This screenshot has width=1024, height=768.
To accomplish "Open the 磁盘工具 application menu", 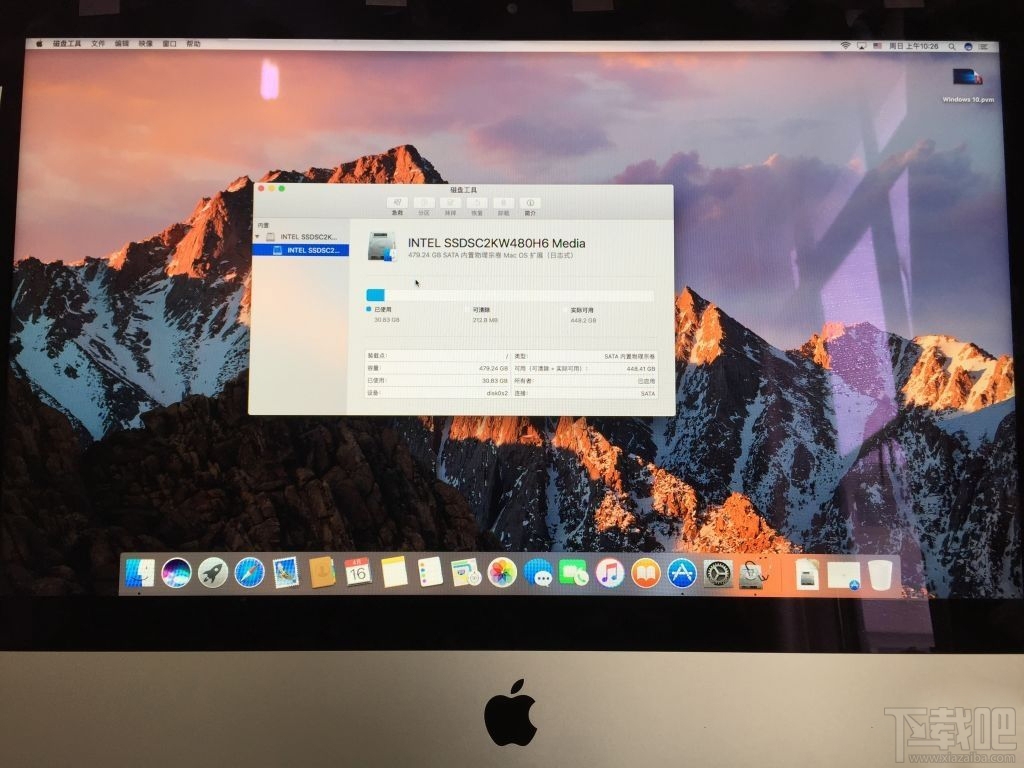I will pos(67,44).
